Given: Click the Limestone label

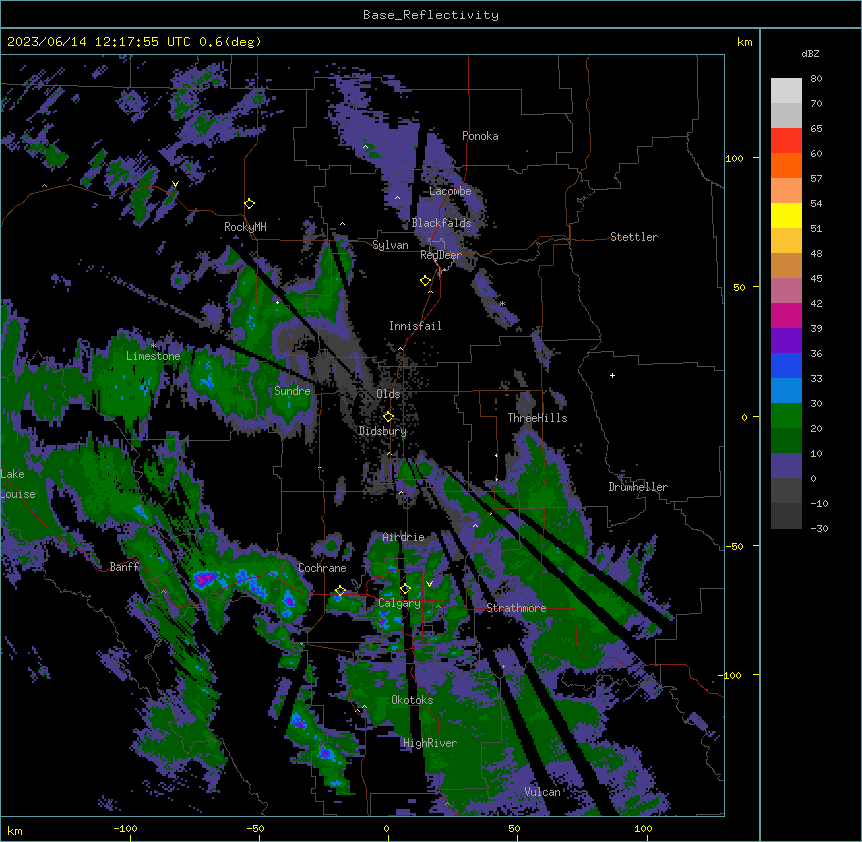Looking at the screenshot, I should click(153, 356).
